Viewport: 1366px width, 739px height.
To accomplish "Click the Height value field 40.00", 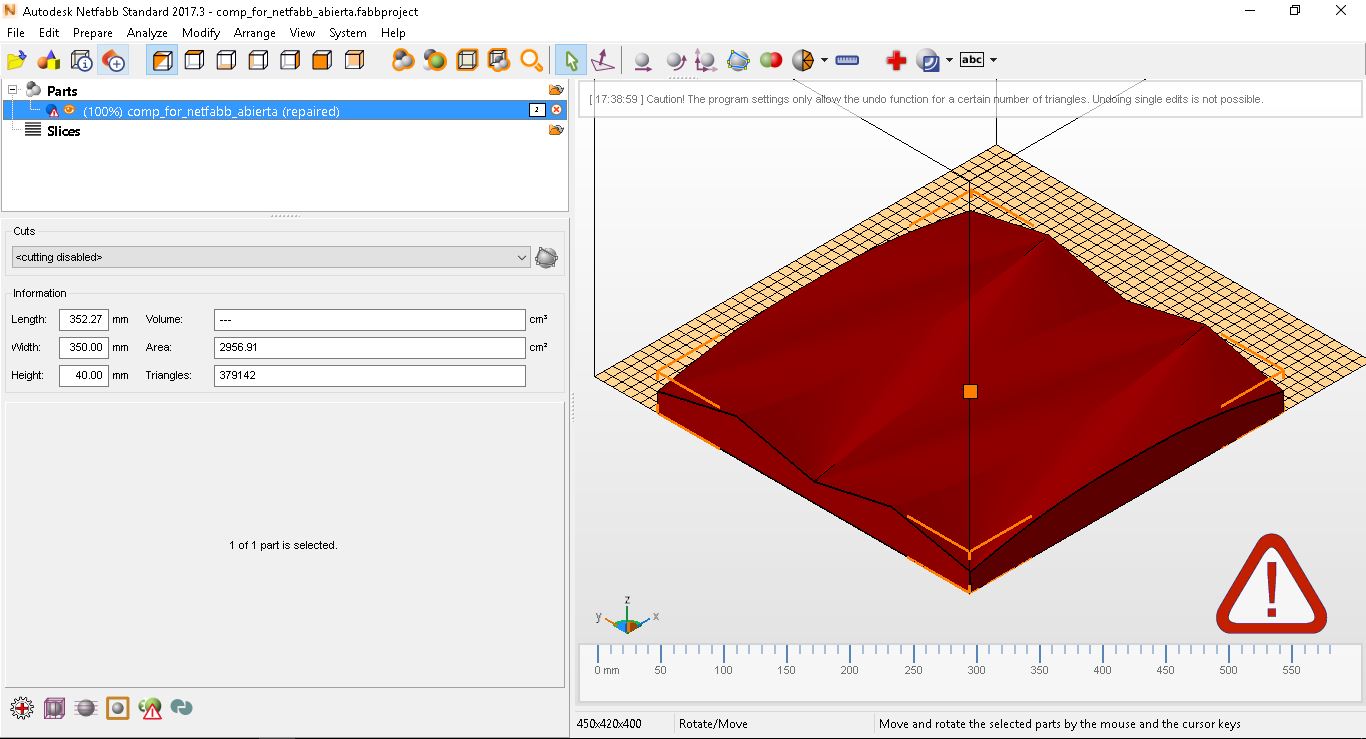I will [84, 376].
